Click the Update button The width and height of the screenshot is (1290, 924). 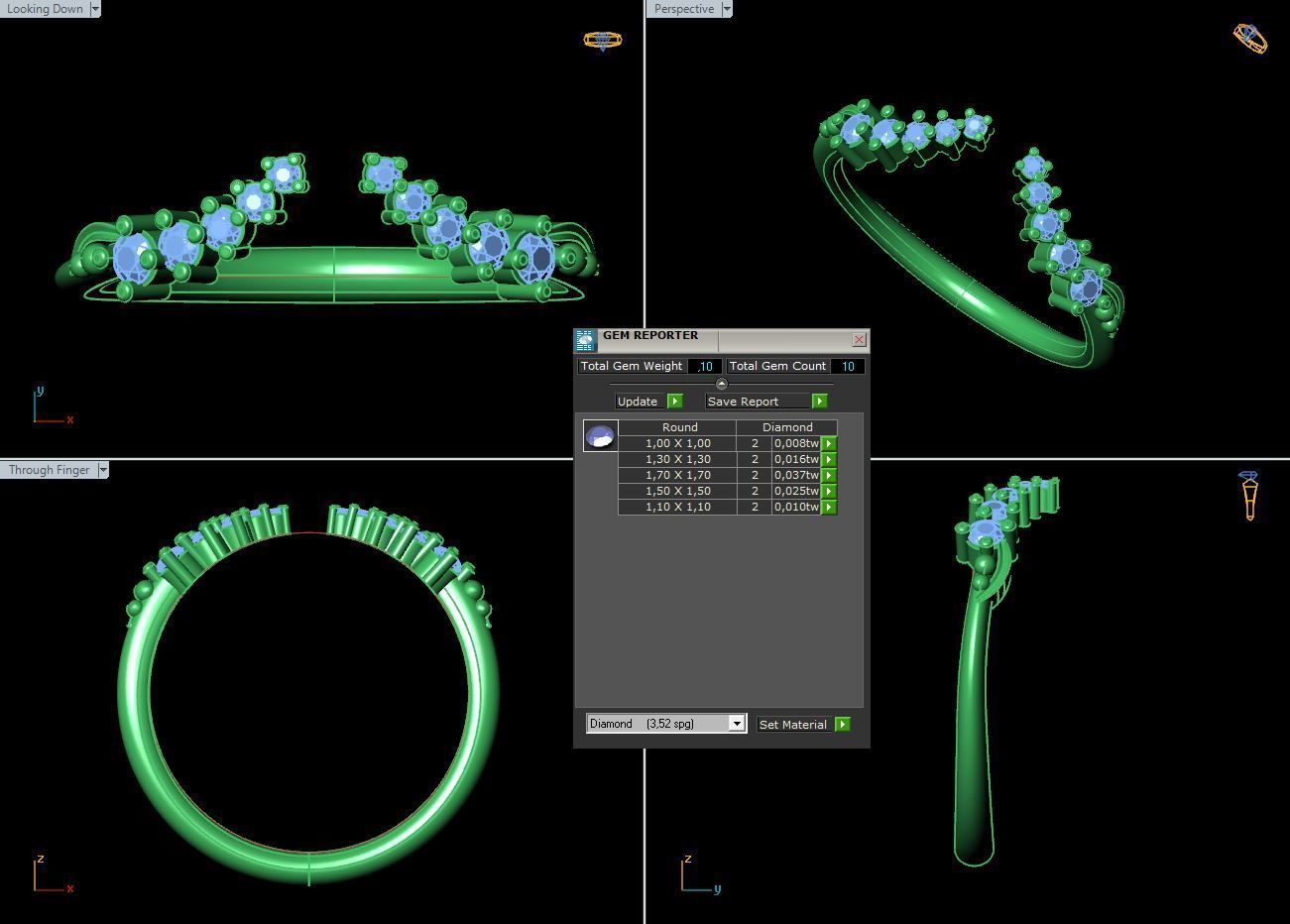click(639, 402)
